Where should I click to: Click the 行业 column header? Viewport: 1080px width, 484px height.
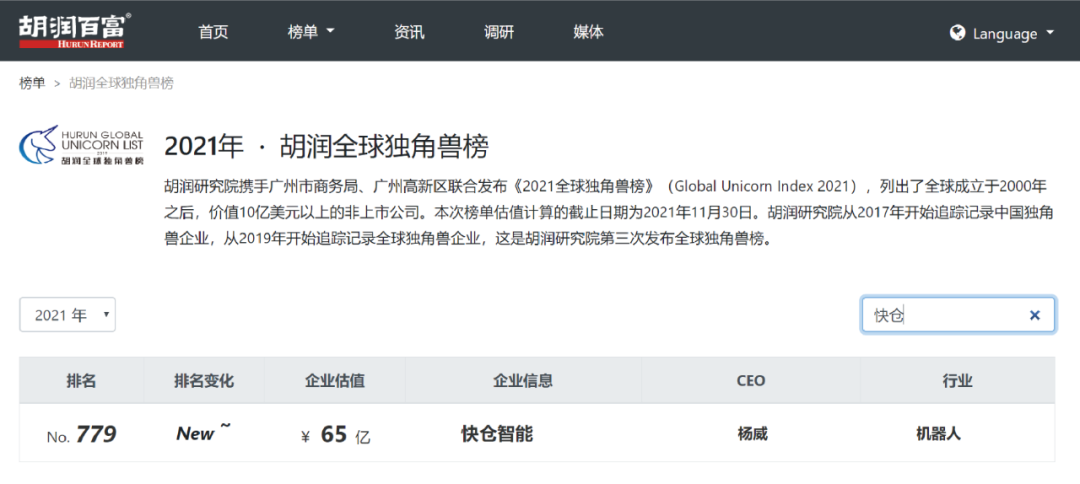click(957, 381)
